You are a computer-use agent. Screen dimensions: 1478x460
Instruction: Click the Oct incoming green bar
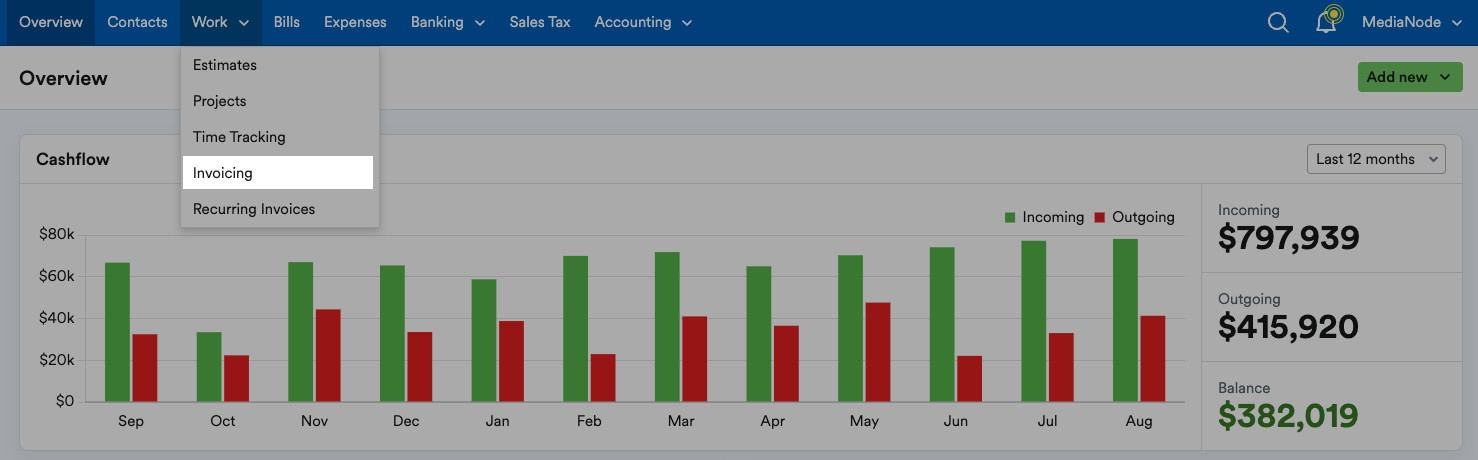coord(209,367)
